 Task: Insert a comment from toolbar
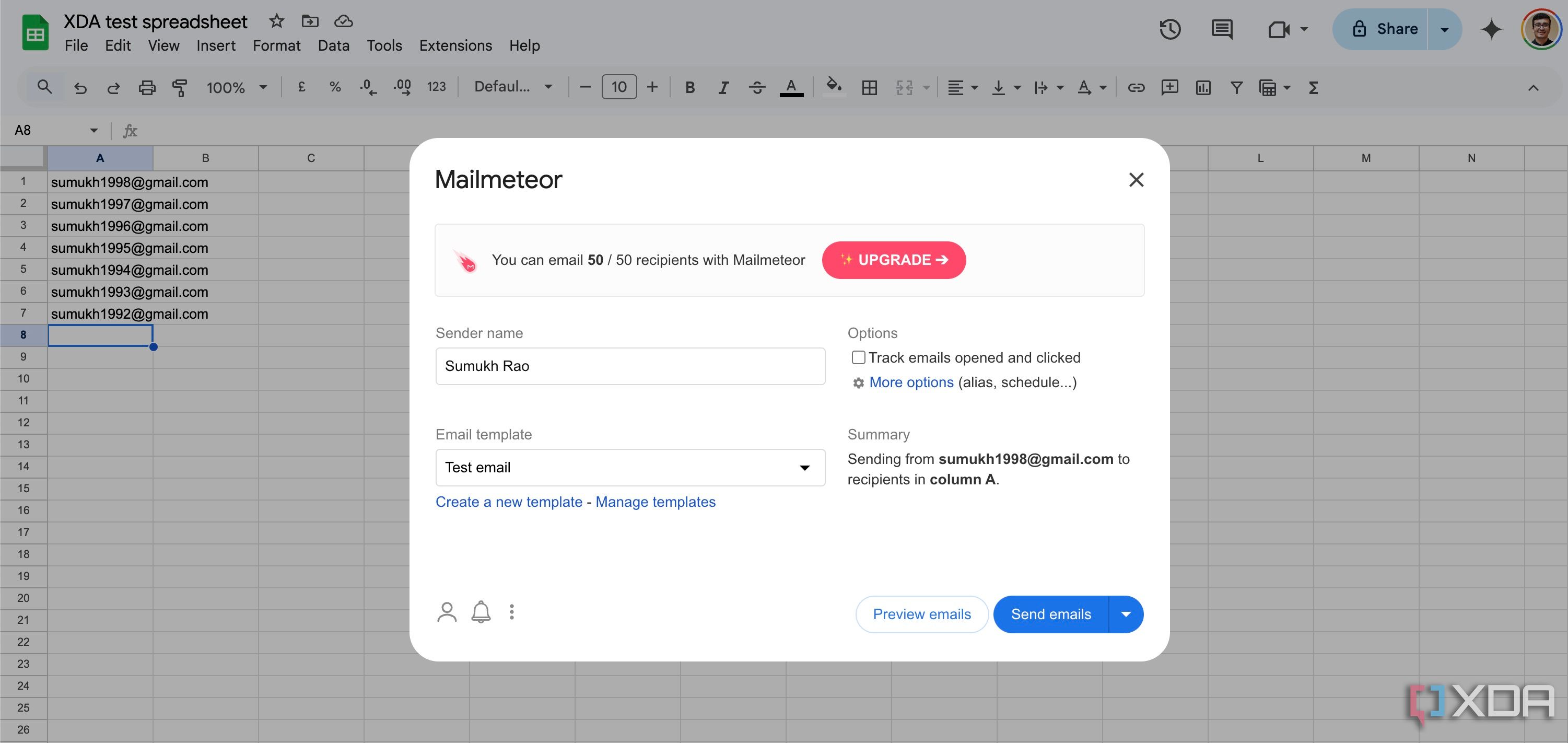coord(1169,88)
